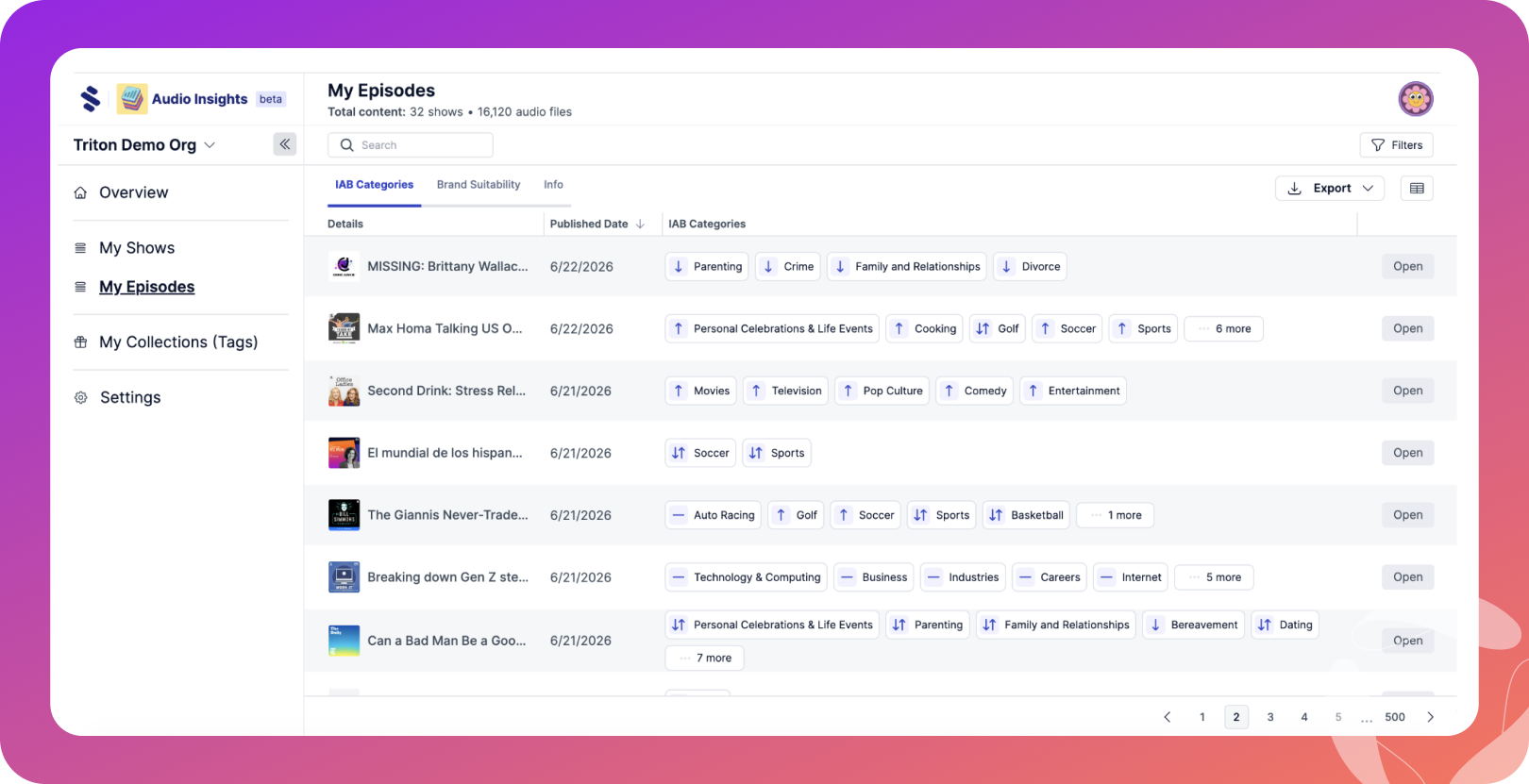
Task: Click the Comedy category tag
Action: [975, 391]
